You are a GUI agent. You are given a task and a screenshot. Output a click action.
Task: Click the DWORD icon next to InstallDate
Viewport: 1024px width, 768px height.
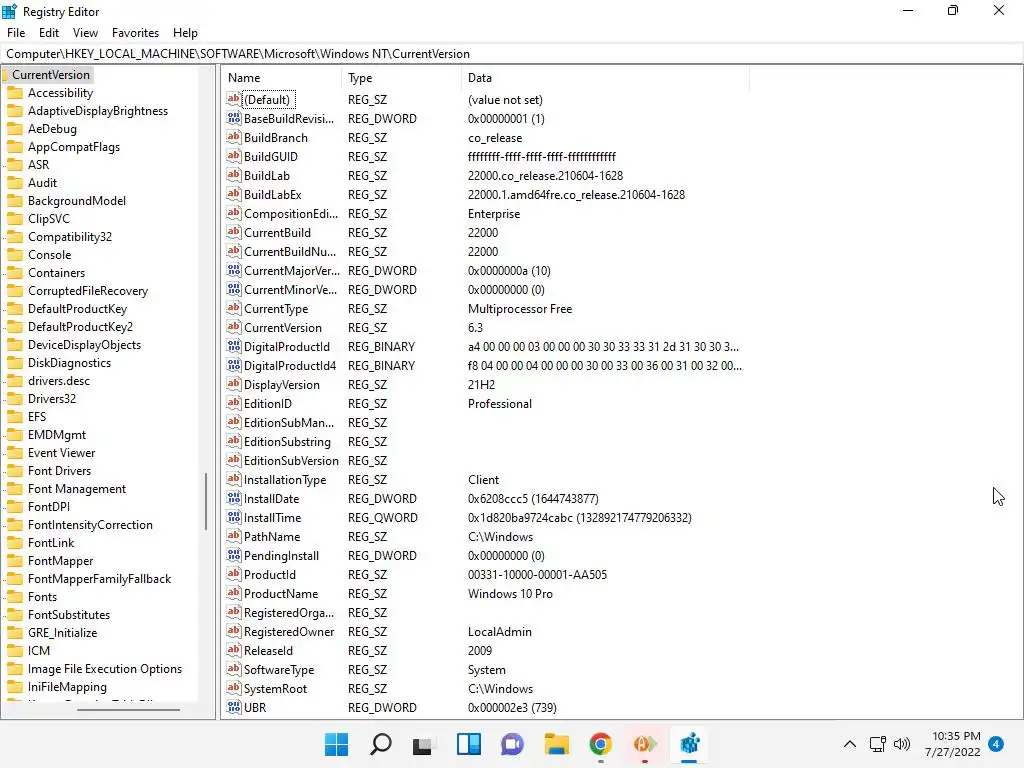pos(234,498)
